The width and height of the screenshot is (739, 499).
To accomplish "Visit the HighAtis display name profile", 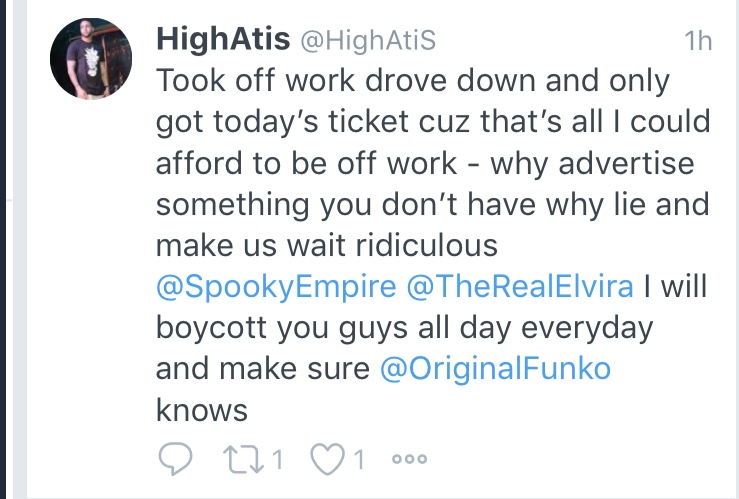I will coord(223,39).
